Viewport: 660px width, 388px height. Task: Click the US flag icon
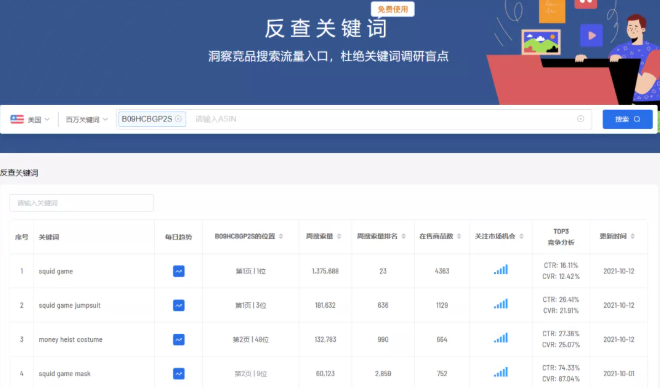(17, 119)
